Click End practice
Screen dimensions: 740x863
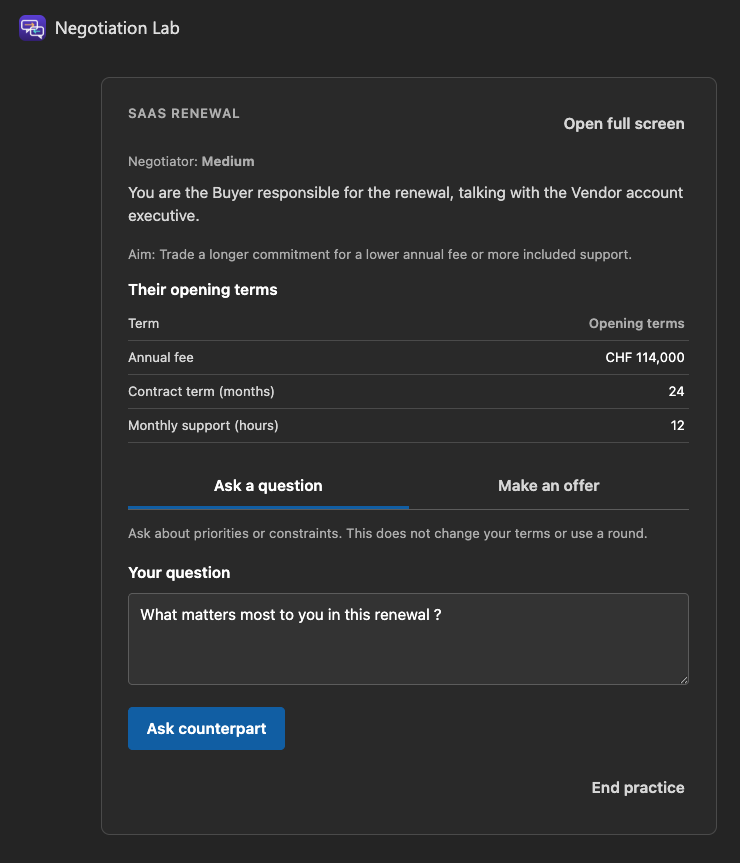[638, 788]
